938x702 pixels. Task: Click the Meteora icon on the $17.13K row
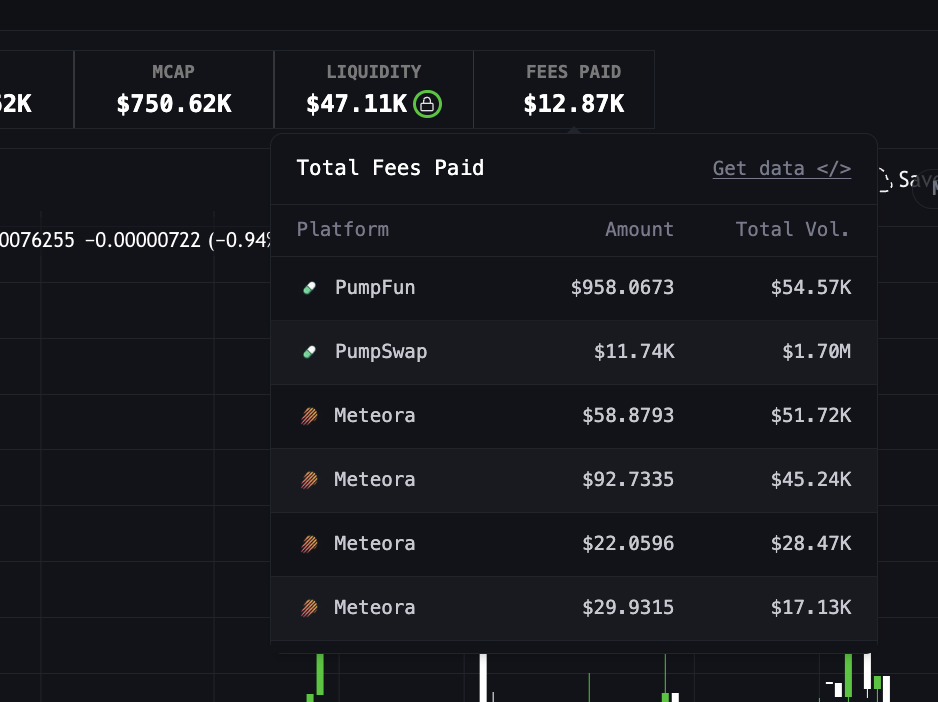pyautogui.click(x=309, y=607)
